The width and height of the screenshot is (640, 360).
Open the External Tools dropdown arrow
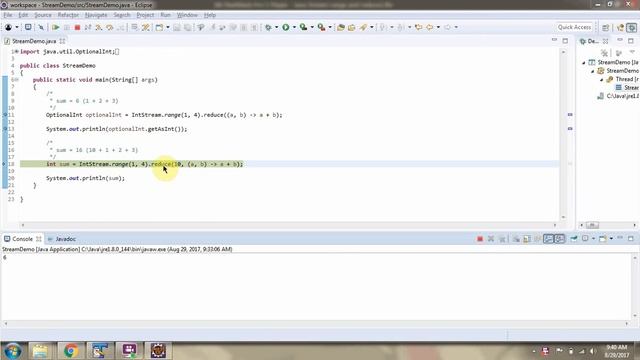330,27
